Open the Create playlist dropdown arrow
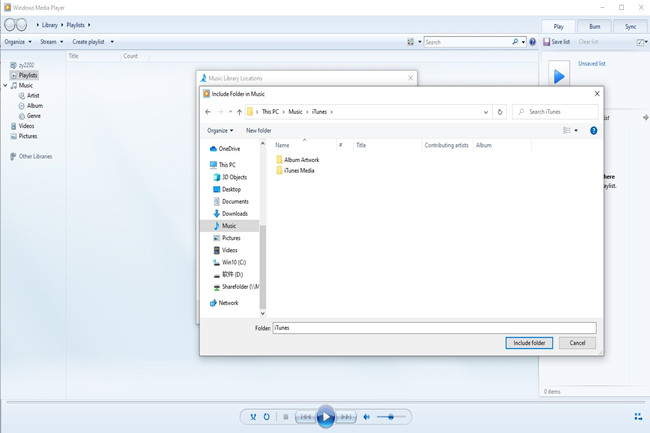The height and width of the screenshot is (433, 650). [x=112, y=42]
